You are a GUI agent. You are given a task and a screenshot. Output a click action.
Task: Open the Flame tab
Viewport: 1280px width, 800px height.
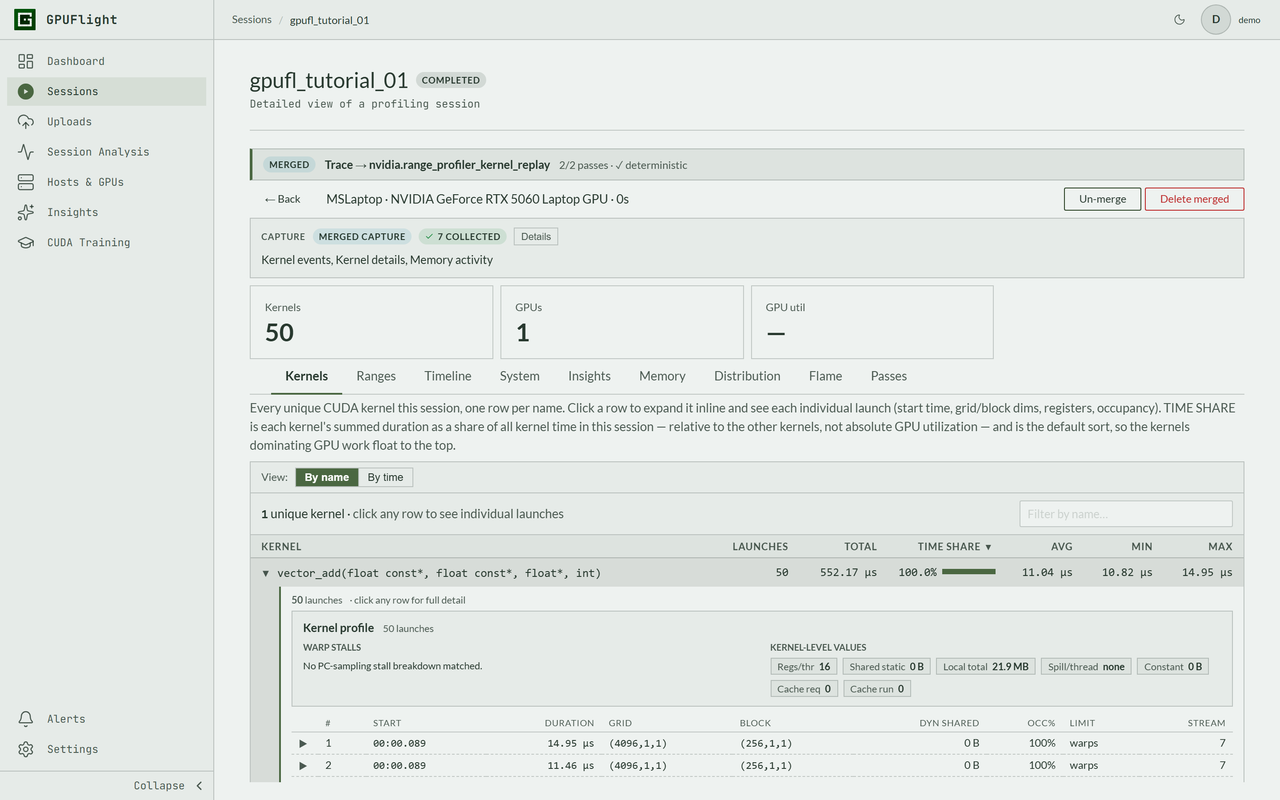(825, 376)
